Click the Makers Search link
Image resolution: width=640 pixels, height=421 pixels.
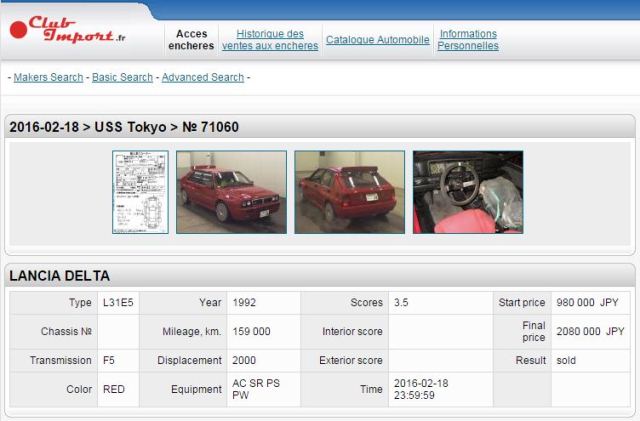coord(48,77)
